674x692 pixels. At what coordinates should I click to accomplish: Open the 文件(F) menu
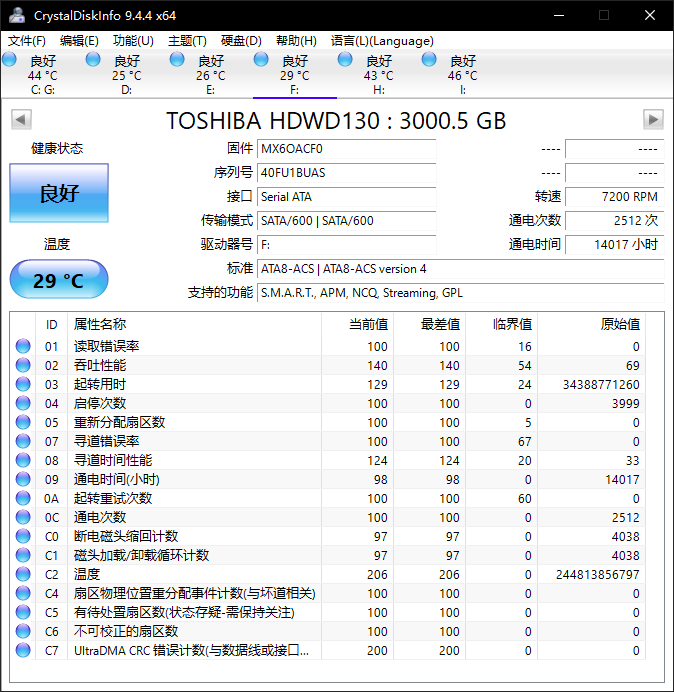point(26,41)
